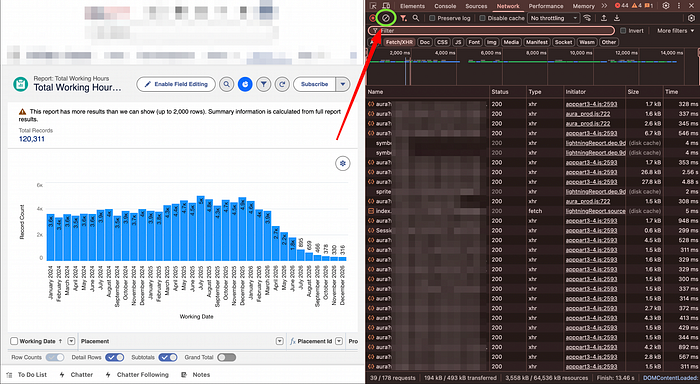Image resolution: width=700 pixels, height=384 pixels.
Task: Switch to the Memory tab
Action: pyautogui.click(x=583, y=6)
